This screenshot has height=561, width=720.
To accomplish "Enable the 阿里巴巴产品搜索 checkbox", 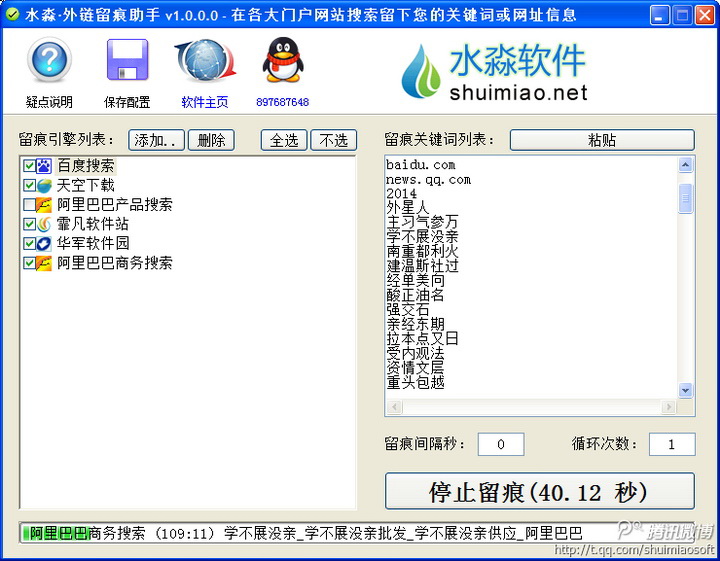I will coord(29,205).
